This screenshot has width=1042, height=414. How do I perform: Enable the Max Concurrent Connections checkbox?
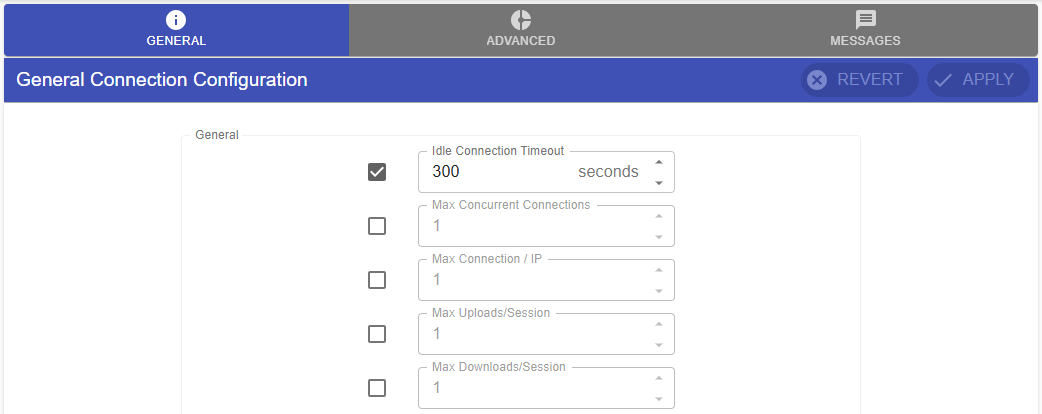[377, 226]
